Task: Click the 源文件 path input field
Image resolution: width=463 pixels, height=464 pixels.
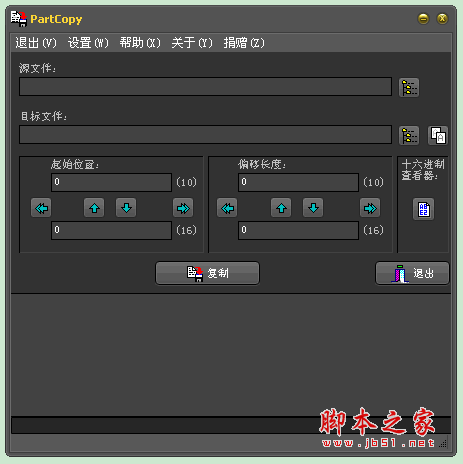Action: (x=205, y=87)
